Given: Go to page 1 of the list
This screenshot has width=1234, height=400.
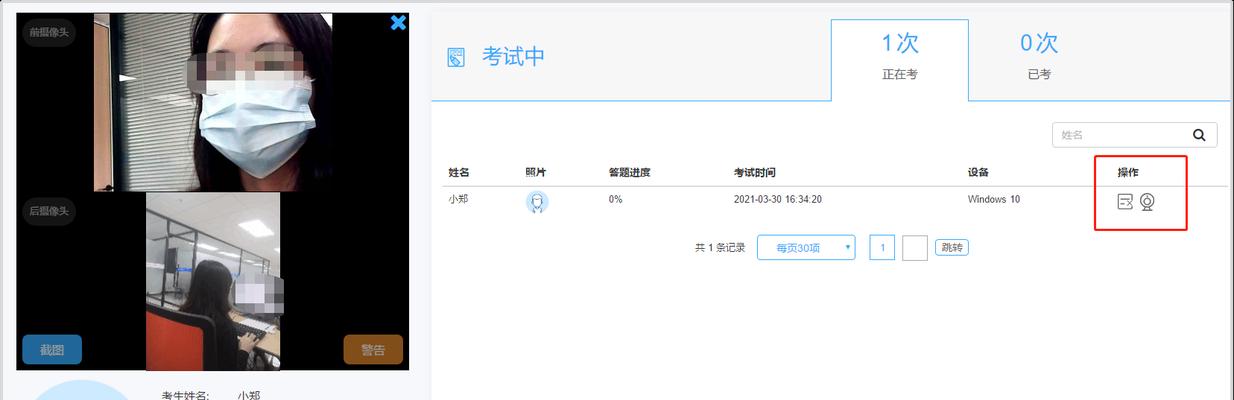Looking at the screenshot, I should (882, 247).
